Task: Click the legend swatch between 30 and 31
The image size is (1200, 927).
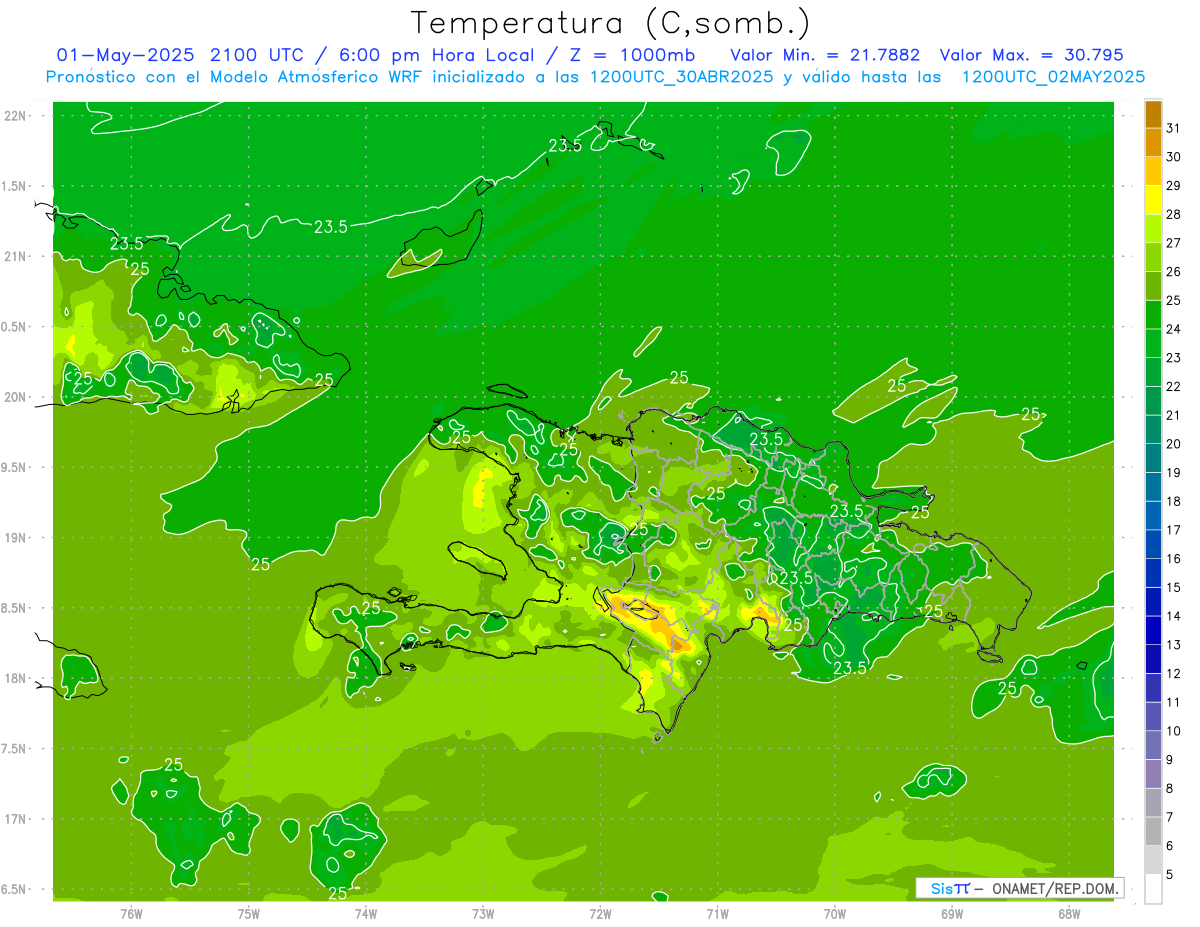Action: pos(1154,143)
